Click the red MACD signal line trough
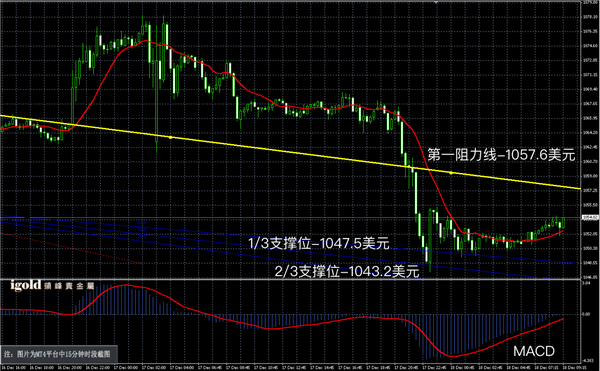Image resolution: width=600 pixels, height=371 pixels. click(x=453, y=356)
